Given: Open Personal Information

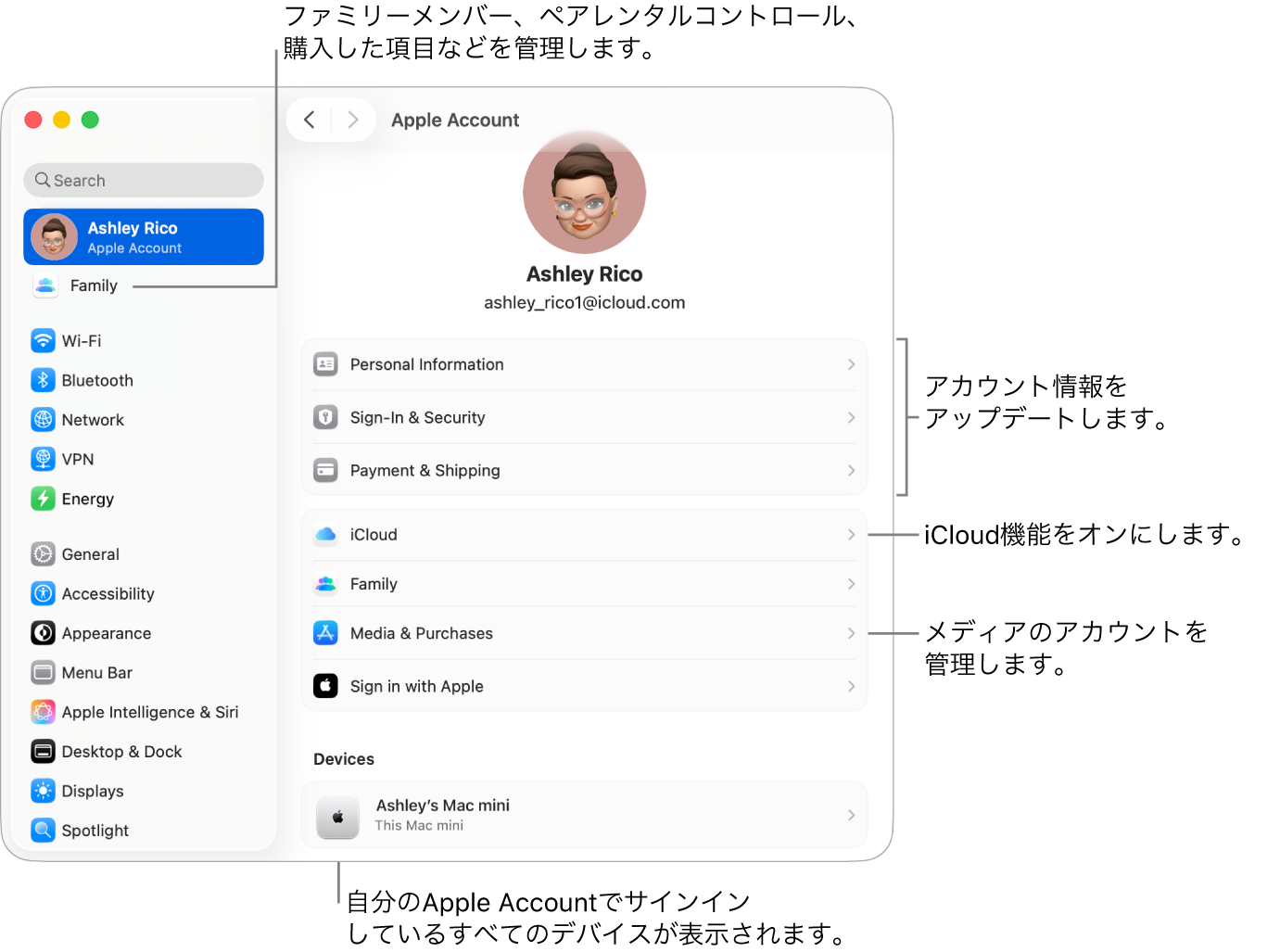Looking at the screenshot, I should 584,364.
